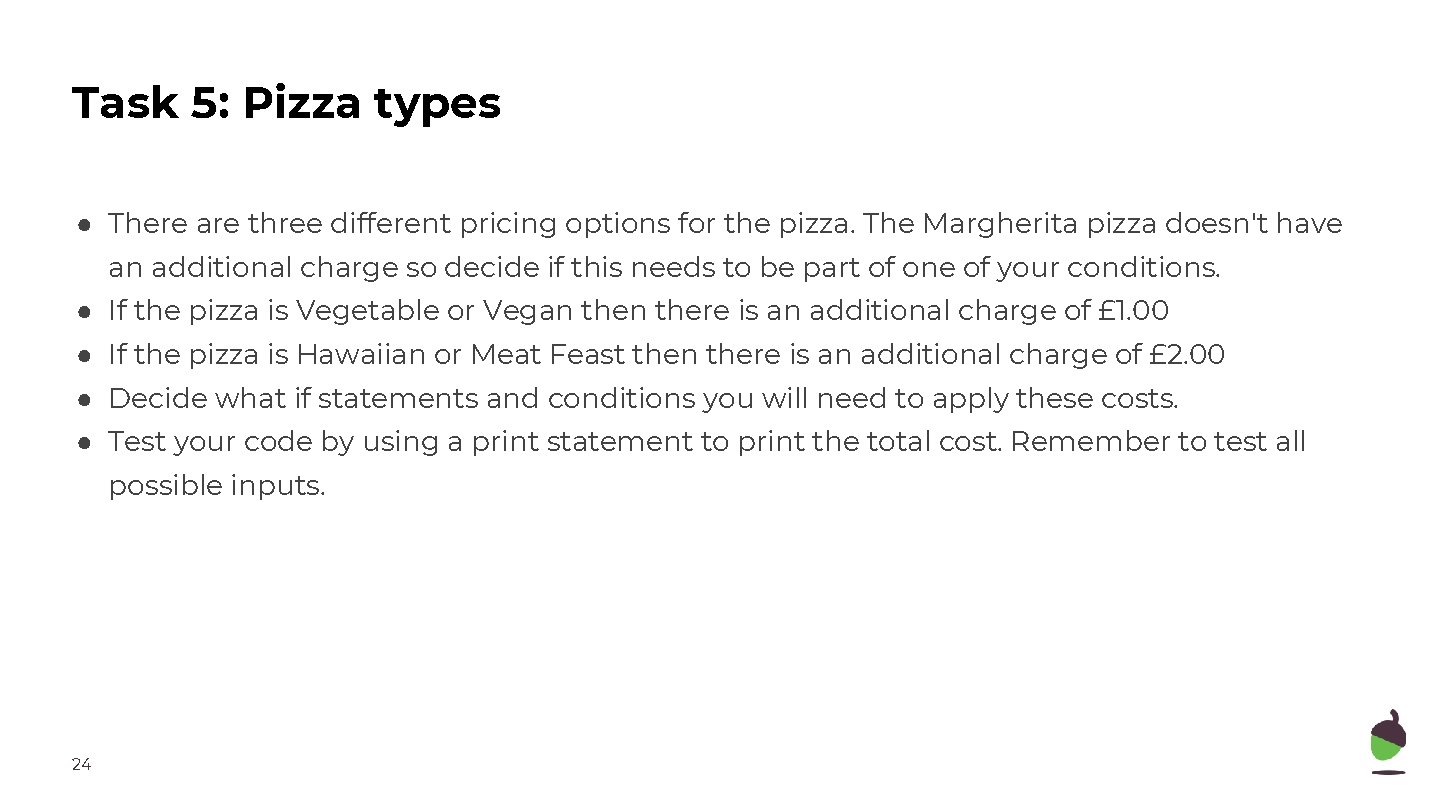Click the line starting "an additional charge so decide"
The width and height of the screenshot is (1440, 810).
pyautogui.click(x=664, y=268)
